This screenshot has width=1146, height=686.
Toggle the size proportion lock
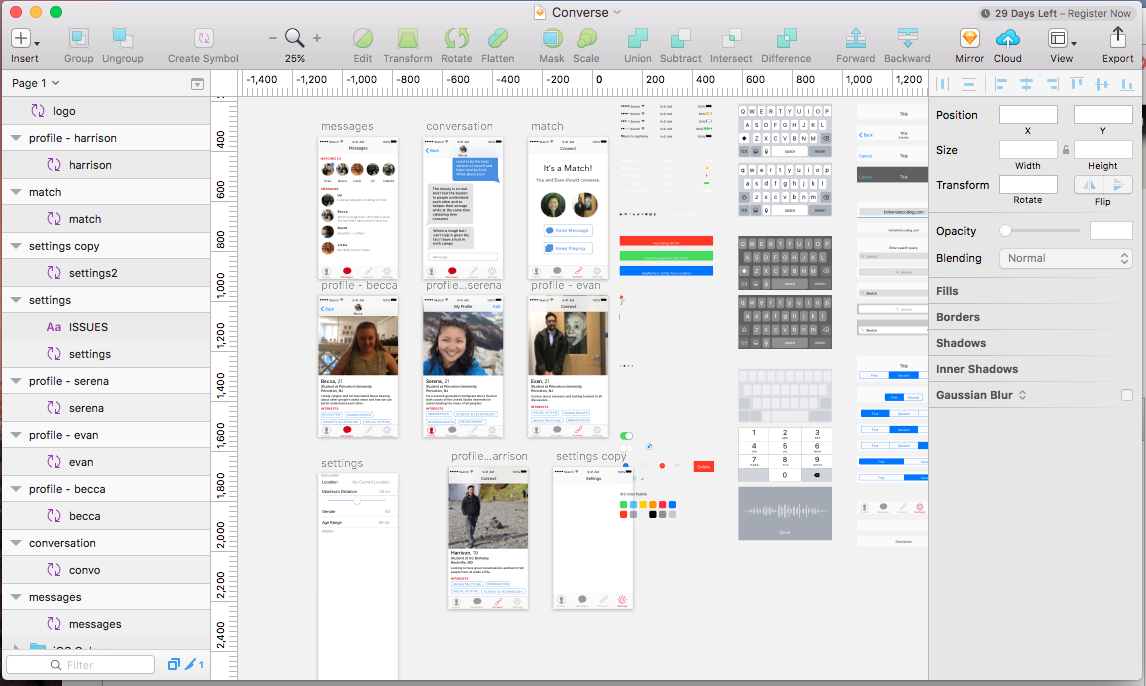pos(1066,150)
